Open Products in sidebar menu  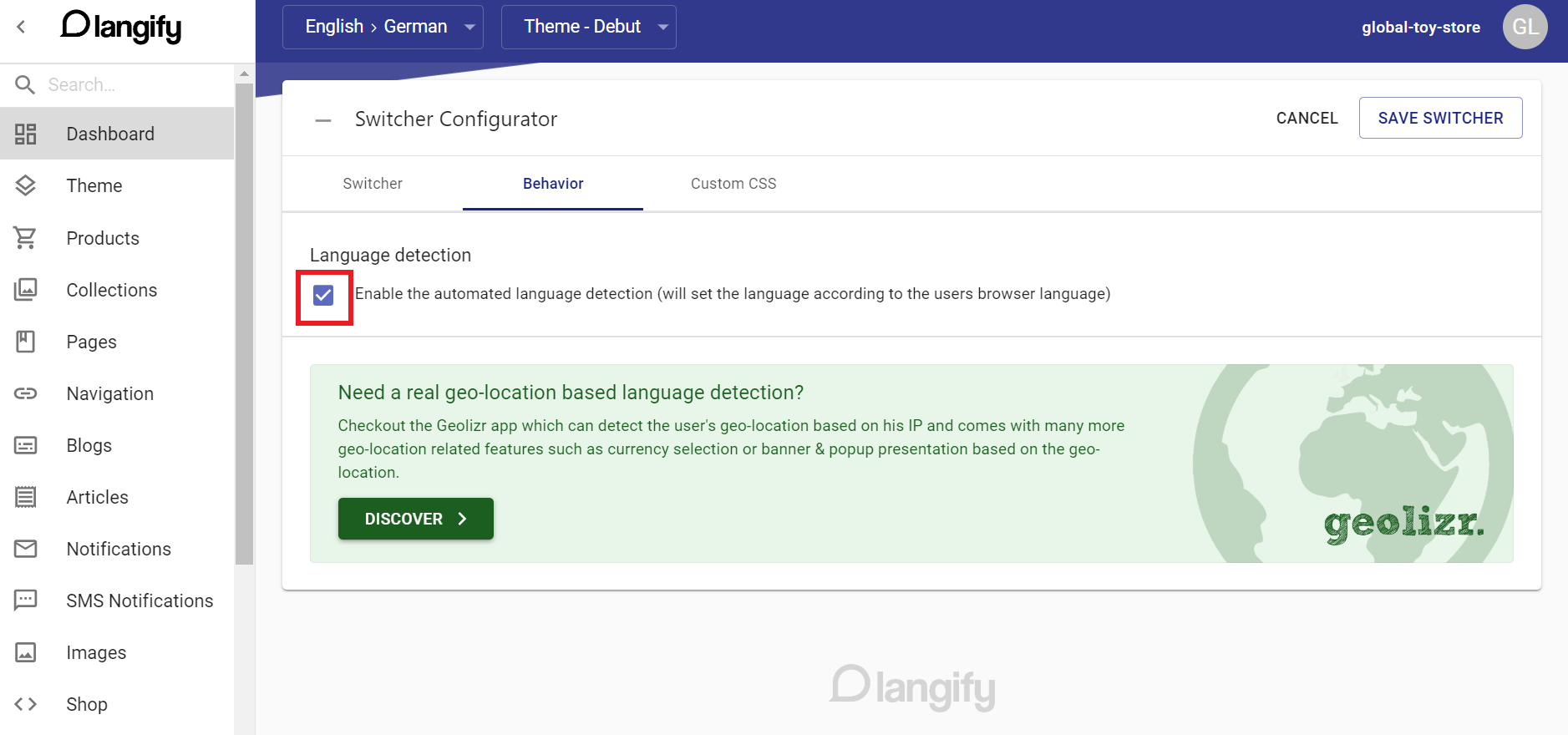pyautogui.click(x=117, y=238)
